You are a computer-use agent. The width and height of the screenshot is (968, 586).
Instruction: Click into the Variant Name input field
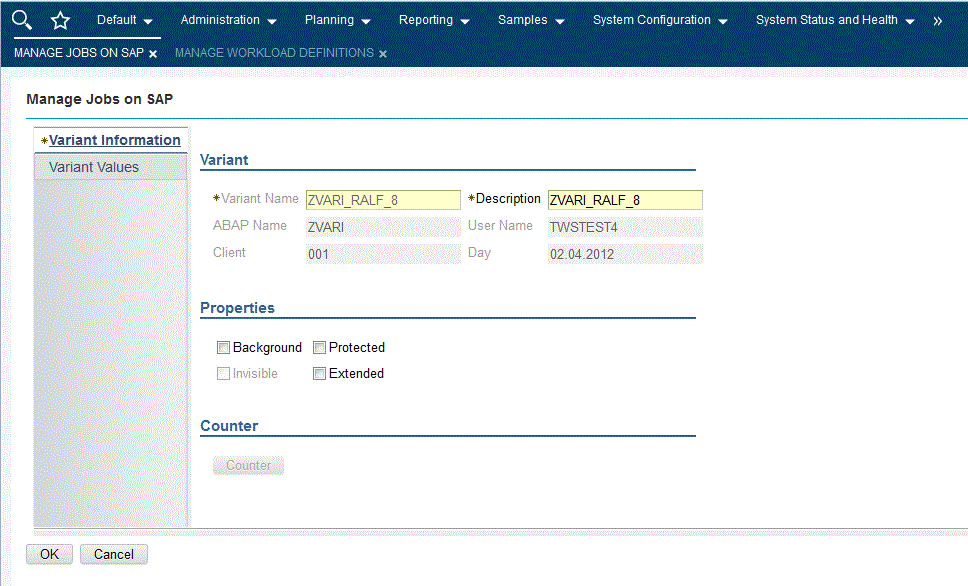coord(382,199)
